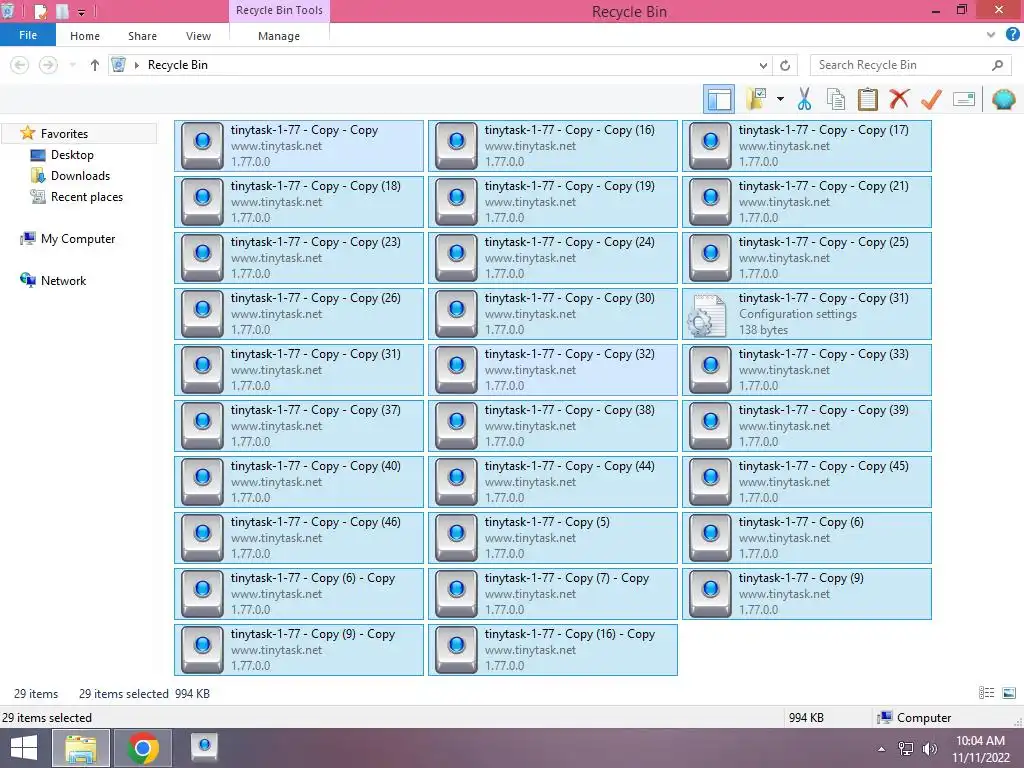The image size is (1024, 768).
Task: Click the volume speaker tray icon
Action: 929,749
